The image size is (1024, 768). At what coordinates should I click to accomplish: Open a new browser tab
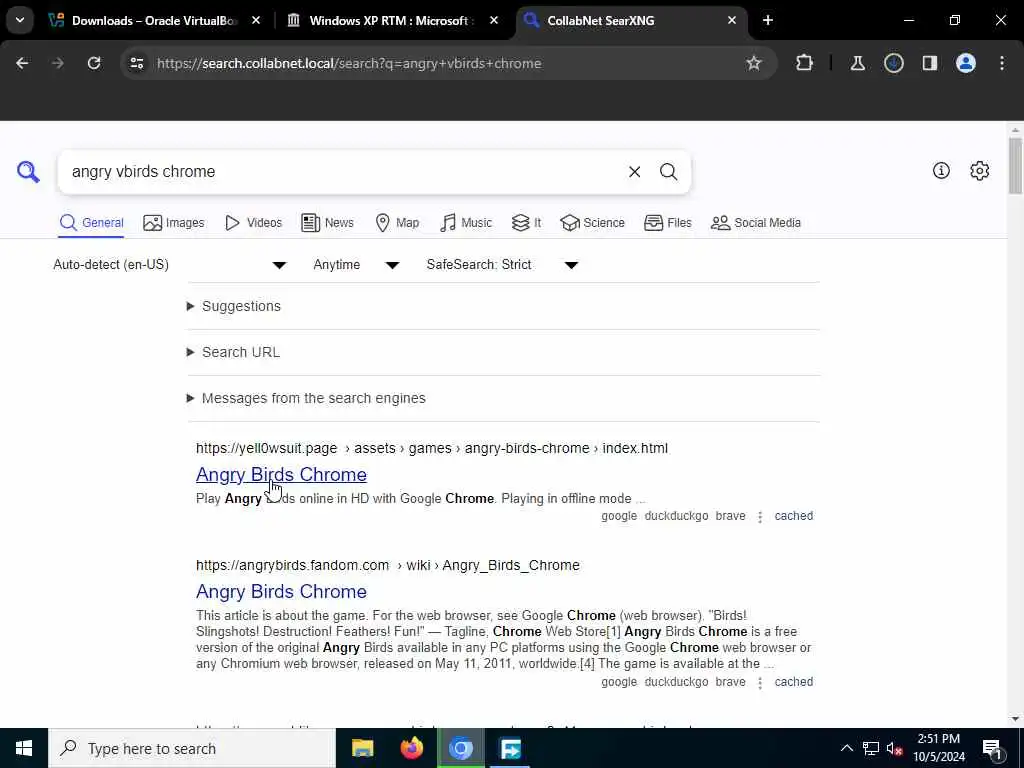pos(768,20)
